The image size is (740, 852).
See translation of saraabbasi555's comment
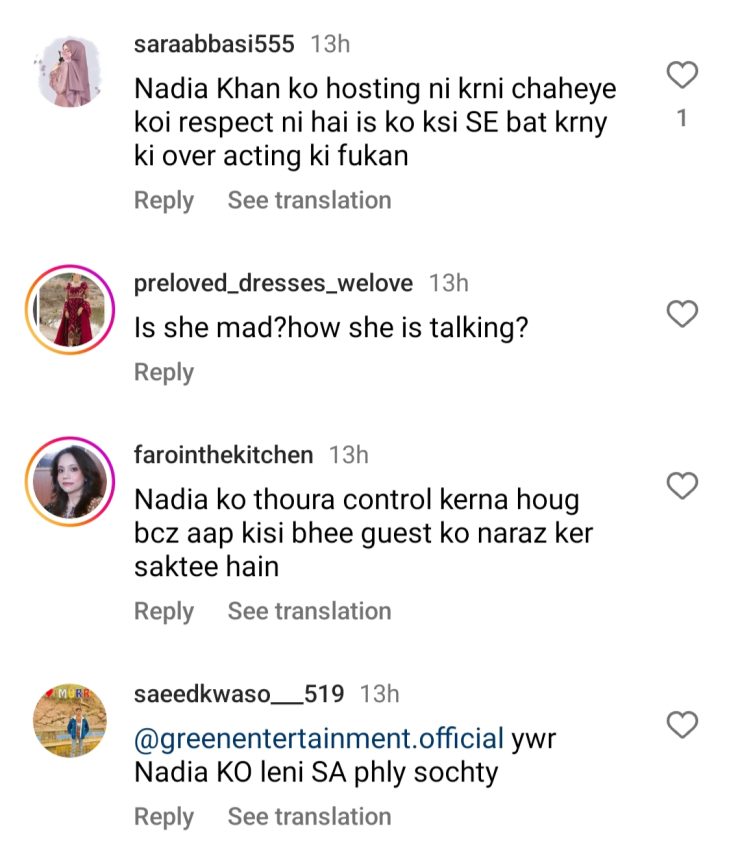309,201
